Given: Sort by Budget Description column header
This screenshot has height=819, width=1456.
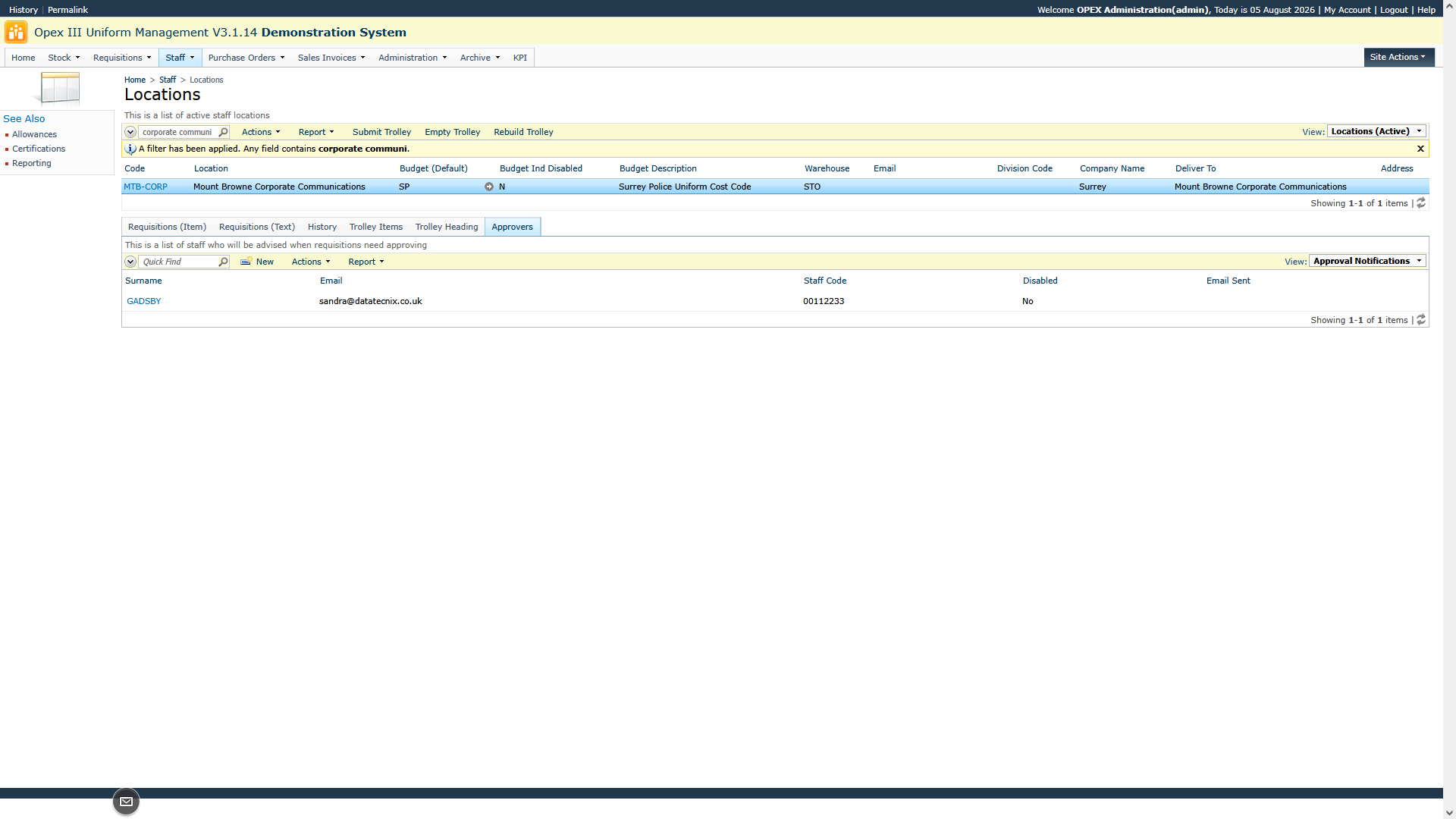Looking at the screenshot, I should click(658, 168).
